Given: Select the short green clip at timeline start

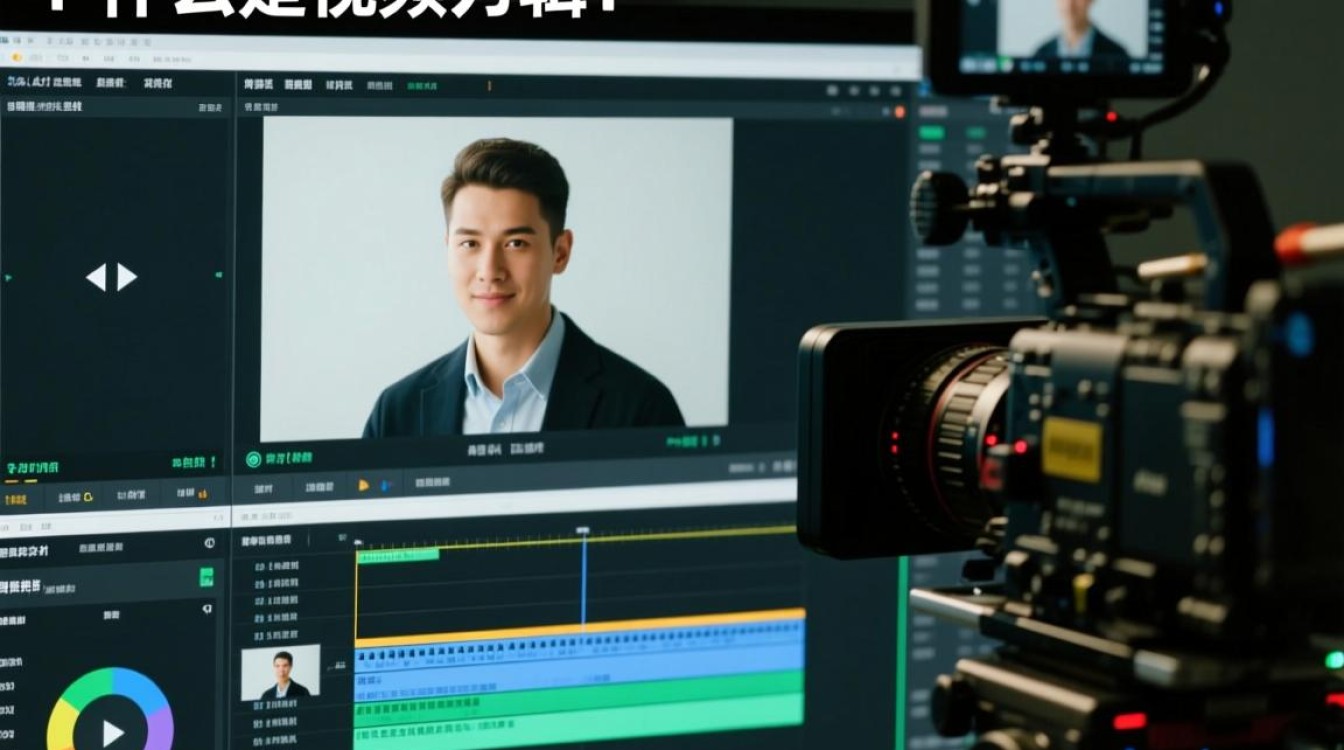Looking at the screenshot, I should pyautogui.click(x=398, y=555).
